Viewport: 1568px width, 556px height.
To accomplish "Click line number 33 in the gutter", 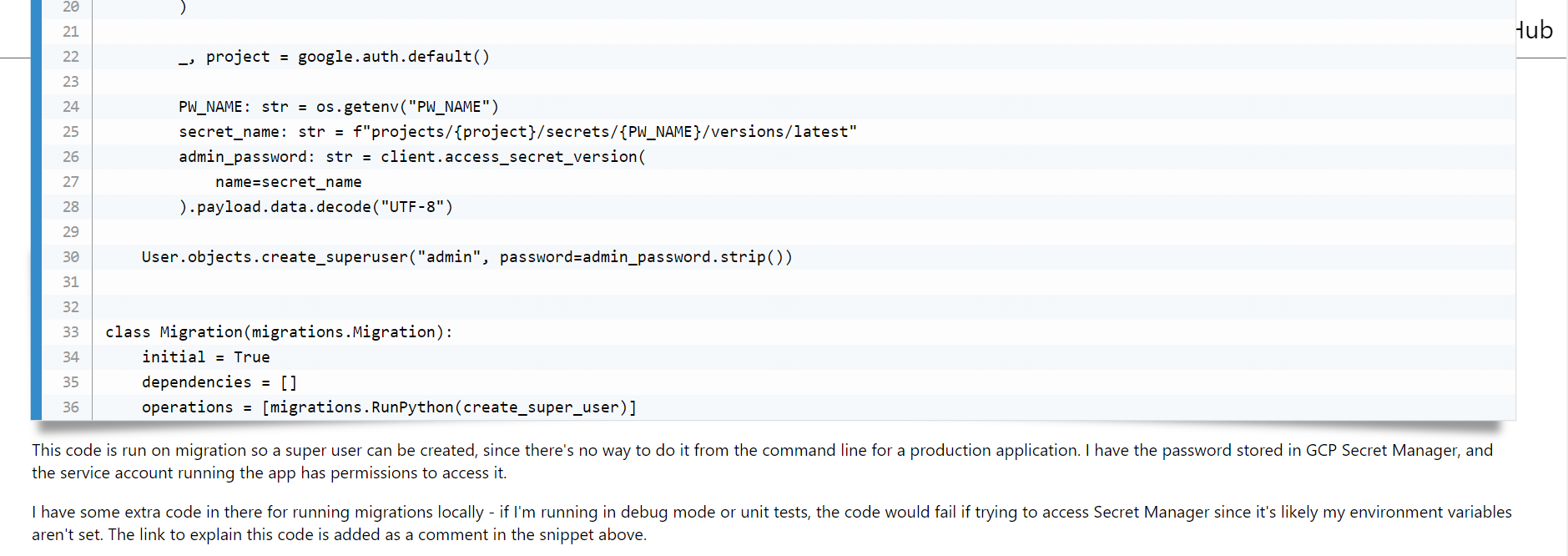I will [x=71, y=332].
